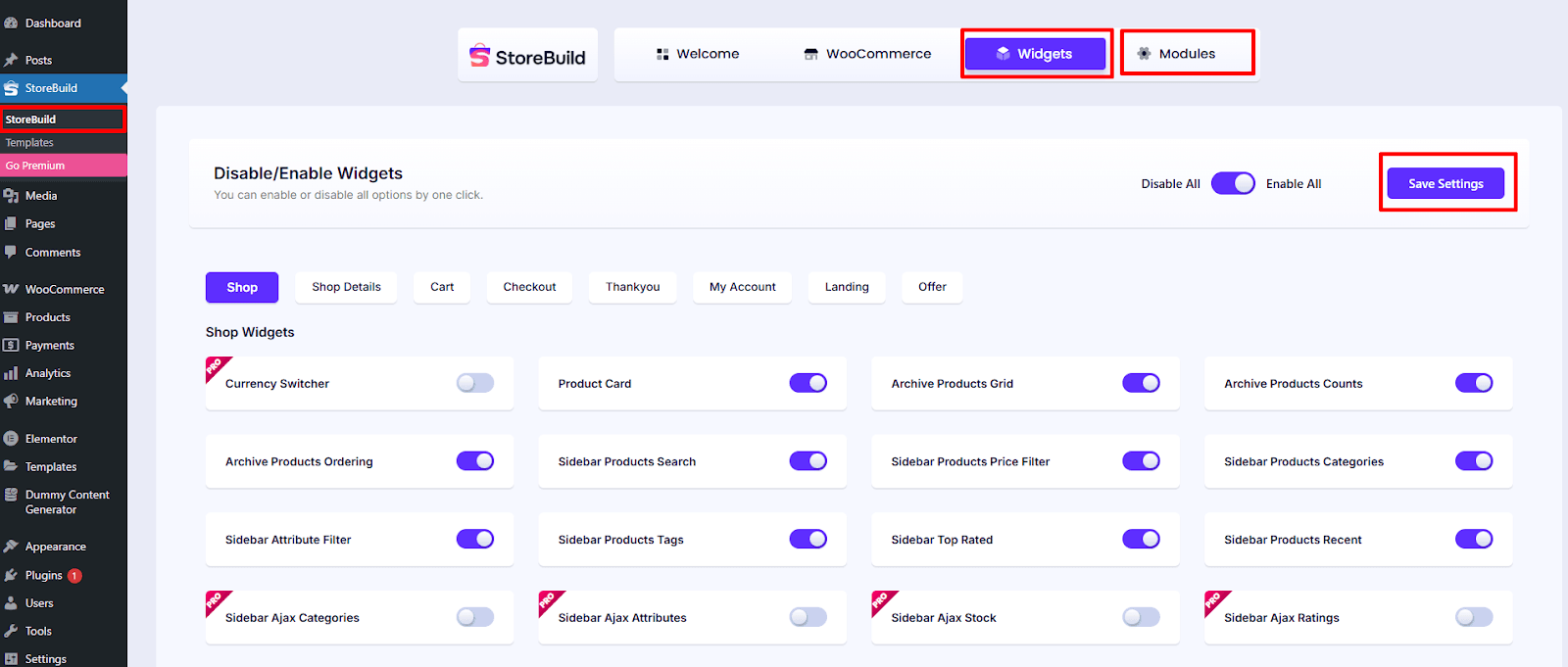Screen dimensions: 1568x667
Task: Click the Analytics bar chart icon
Action: point(11,373)
